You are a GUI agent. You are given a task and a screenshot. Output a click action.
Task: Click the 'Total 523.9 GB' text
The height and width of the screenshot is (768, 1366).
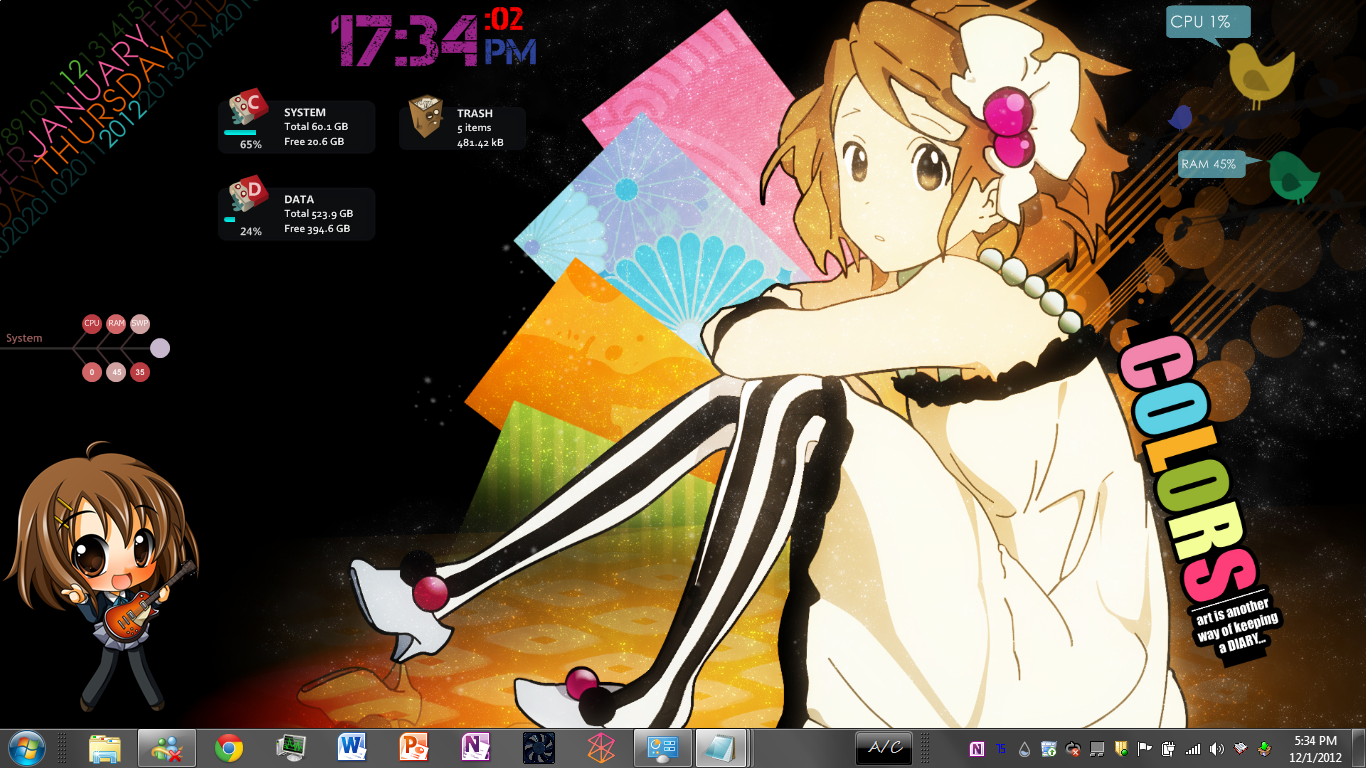click(318, 214)
